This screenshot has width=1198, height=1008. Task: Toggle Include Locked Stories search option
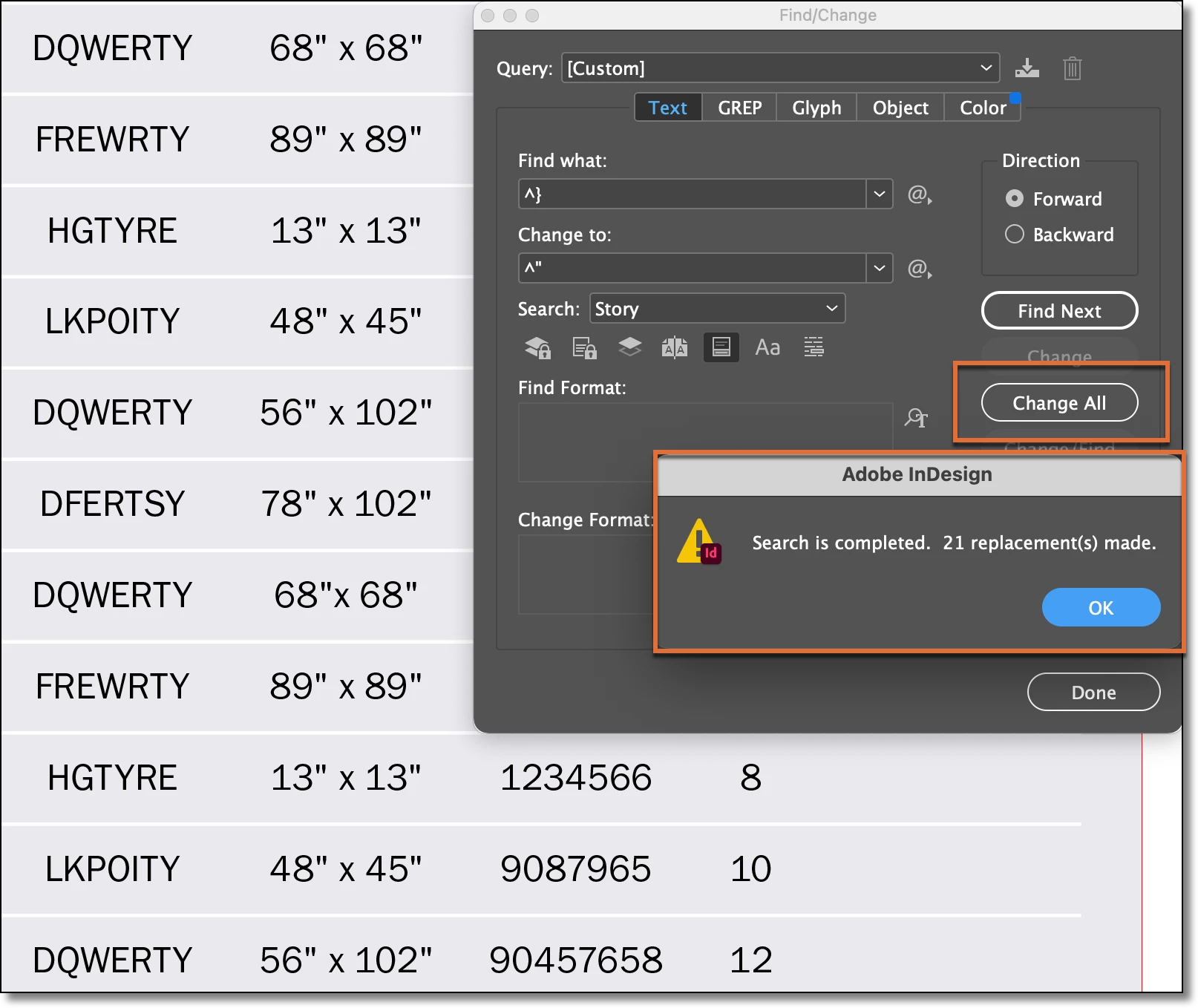tap(584, 347)
